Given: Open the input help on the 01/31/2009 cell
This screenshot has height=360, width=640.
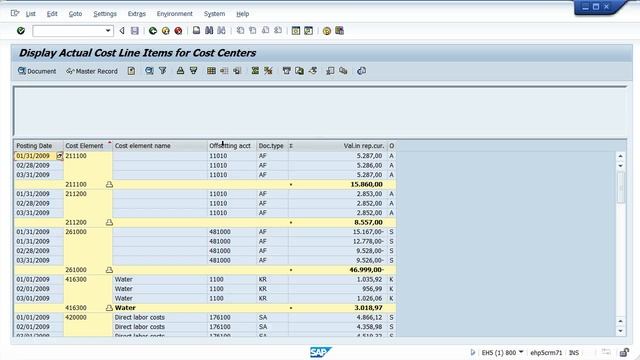Looking at the screenshot, I should pos(60,156).
